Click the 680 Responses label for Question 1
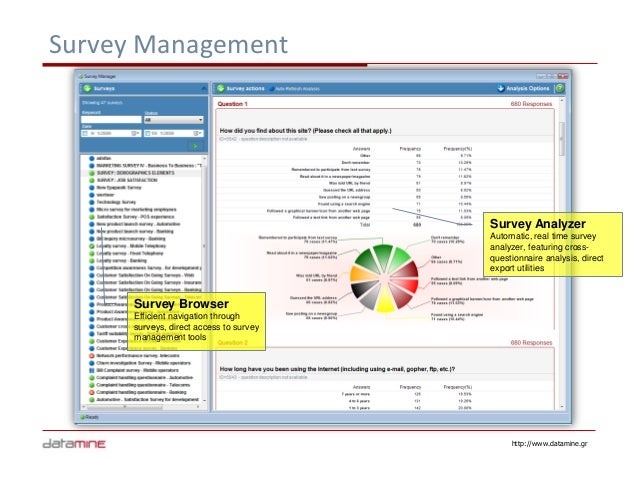 coord(531,104)
